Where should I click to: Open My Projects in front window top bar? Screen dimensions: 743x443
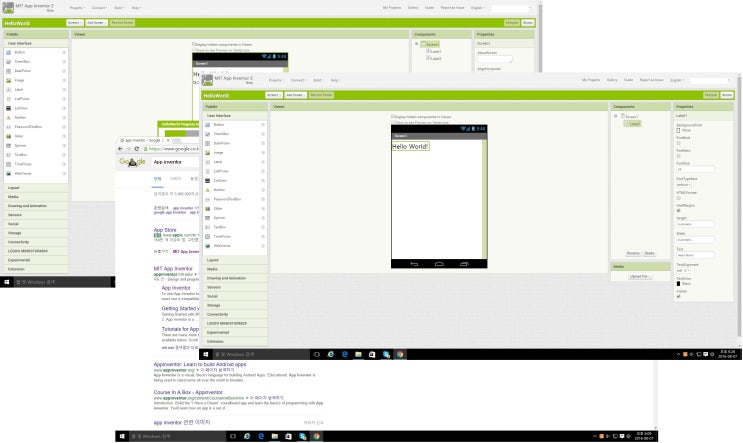click(x=590, y=80)
